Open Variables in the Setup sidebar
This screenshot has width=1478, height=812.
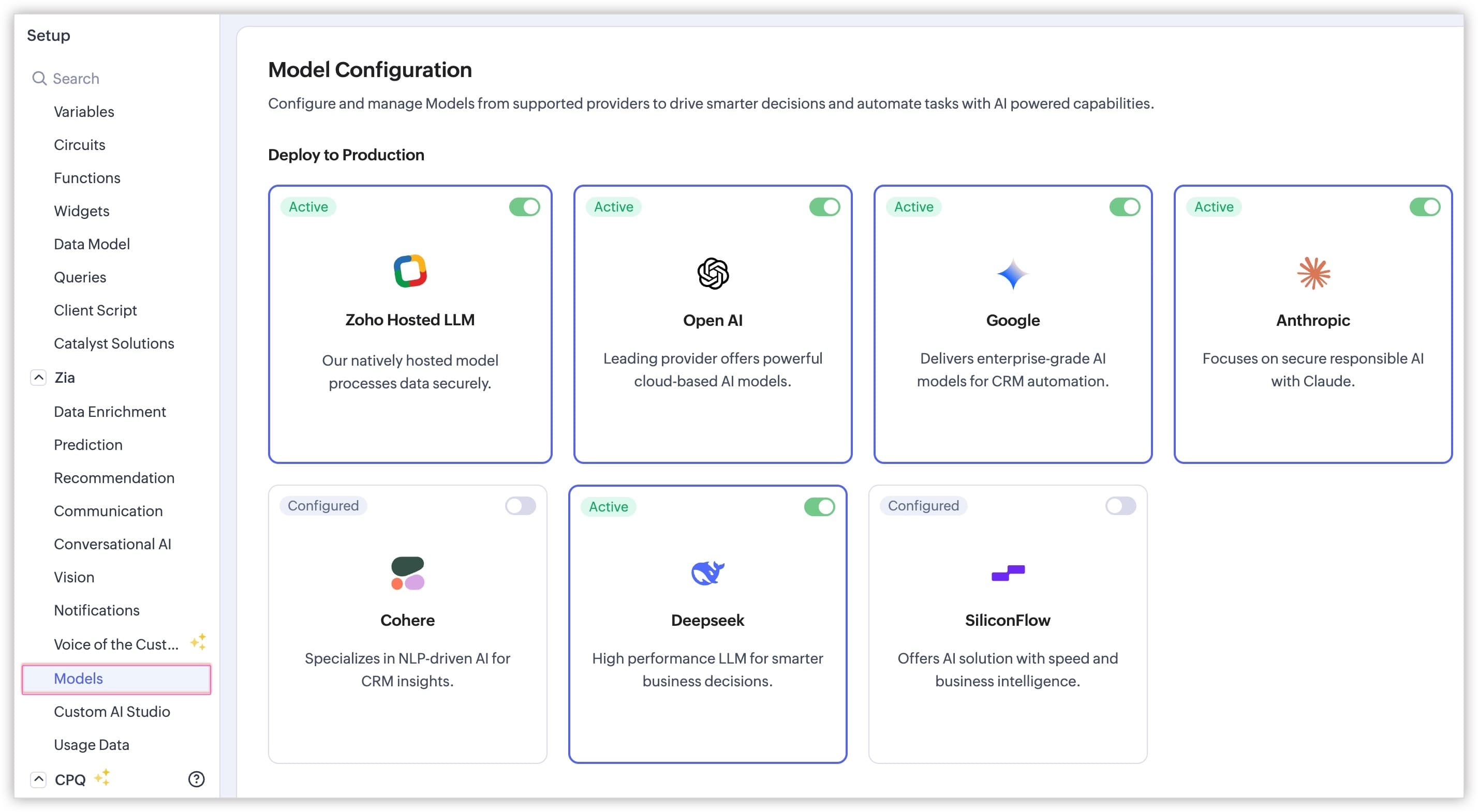click(84, 111)
